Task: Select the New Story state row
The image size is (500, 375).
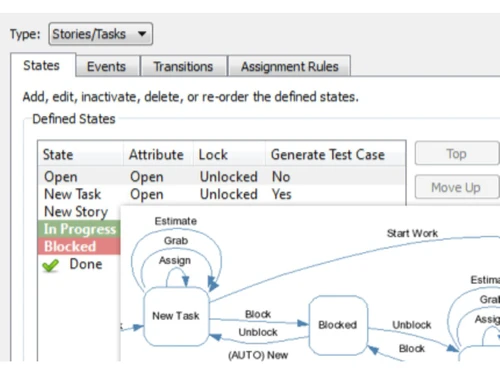Action: click(x=79, y=212)
